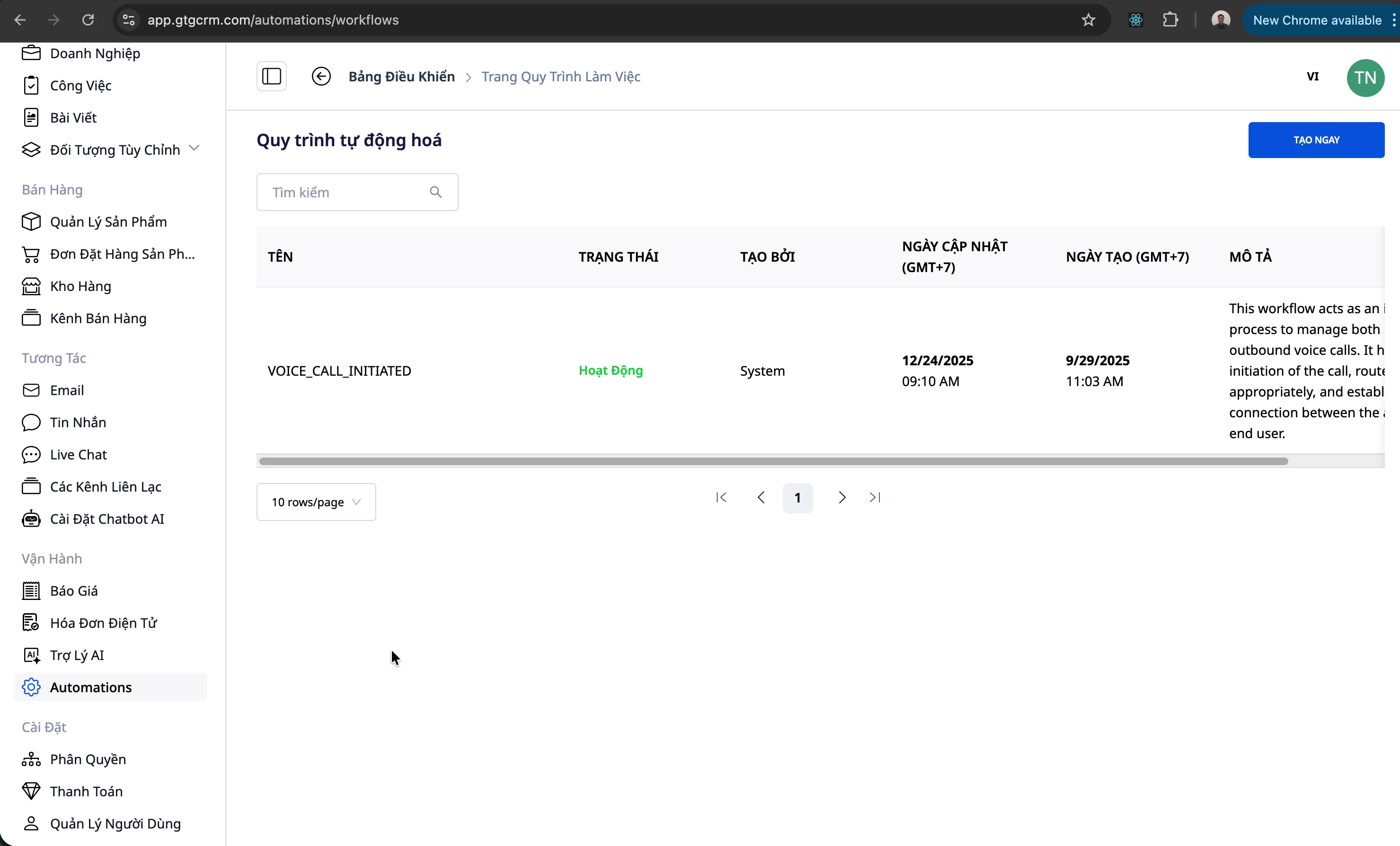Expand Đối Tượng Tùy Chỉnh chevron
Screen dimensions: 1400x846
(x=194, y=148)
